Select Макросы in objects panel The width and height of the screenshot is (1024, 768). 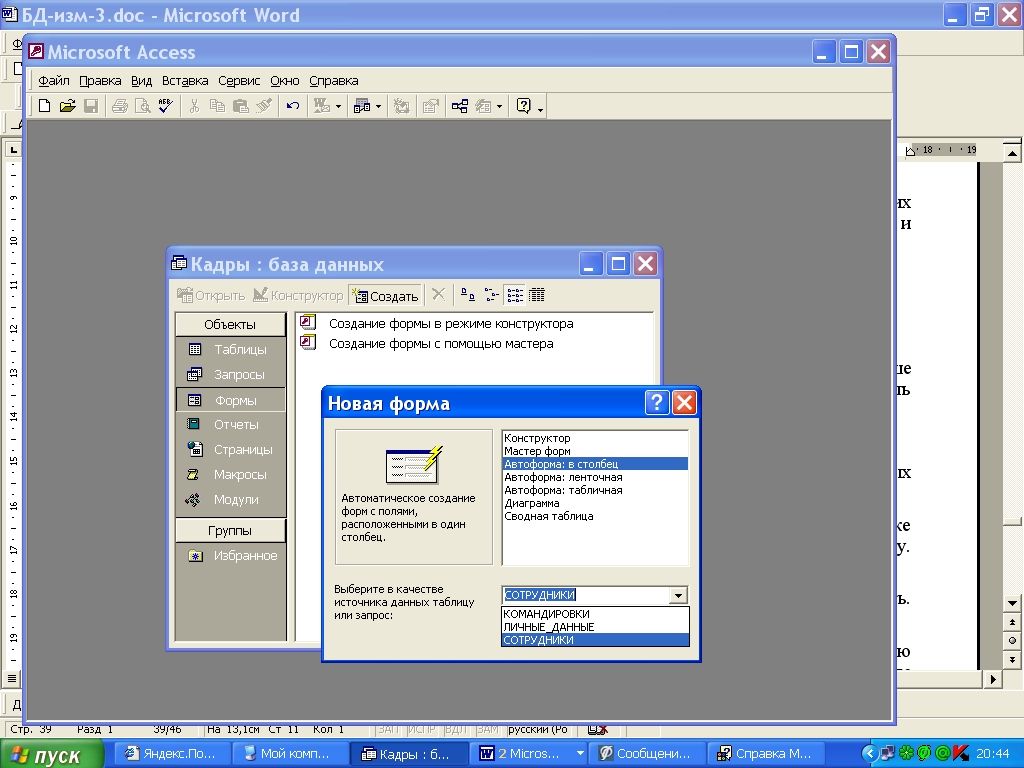[231, 475]
